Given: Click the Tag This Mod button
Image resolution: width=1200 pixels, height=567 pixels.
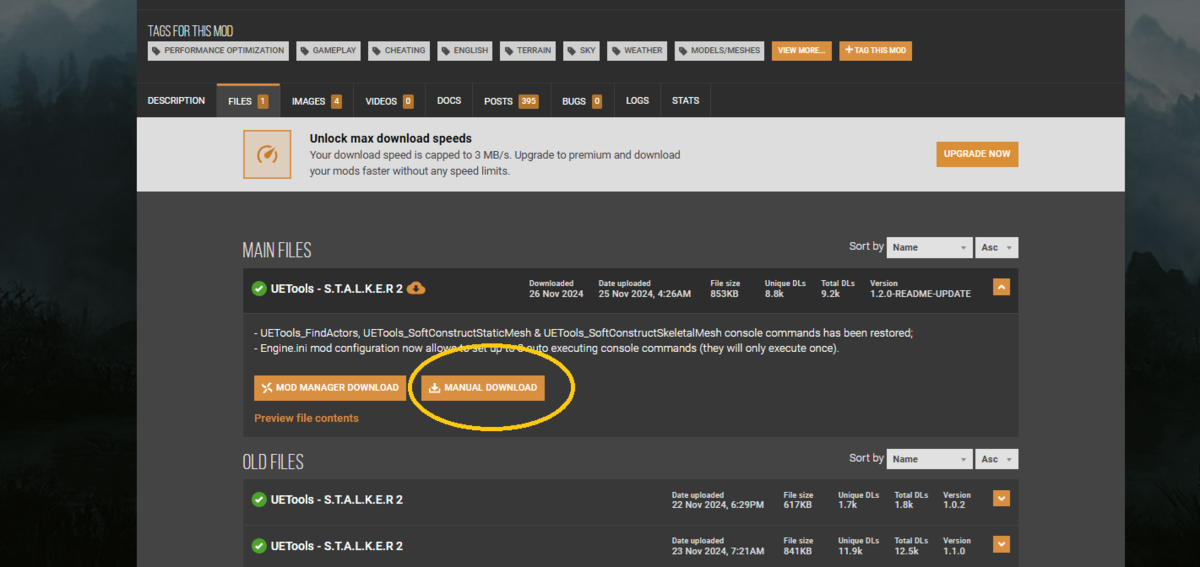Looking at the screenshot, I should pos(875,50).
